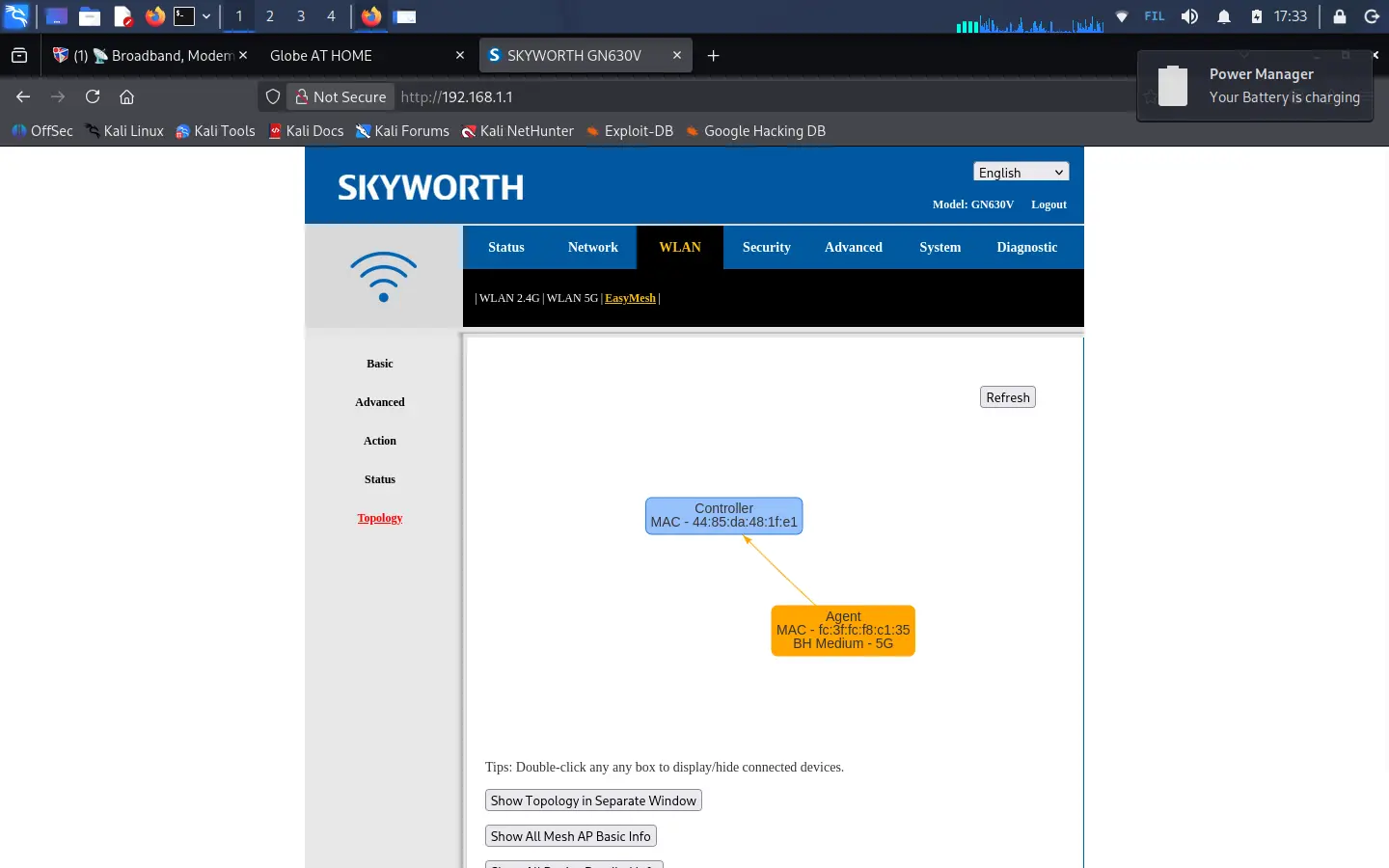Image resolution: width=1389 pixels, height=868 pixels.
Task: Open the Kali NetHunter bookmark
Action: pos(517,131)
